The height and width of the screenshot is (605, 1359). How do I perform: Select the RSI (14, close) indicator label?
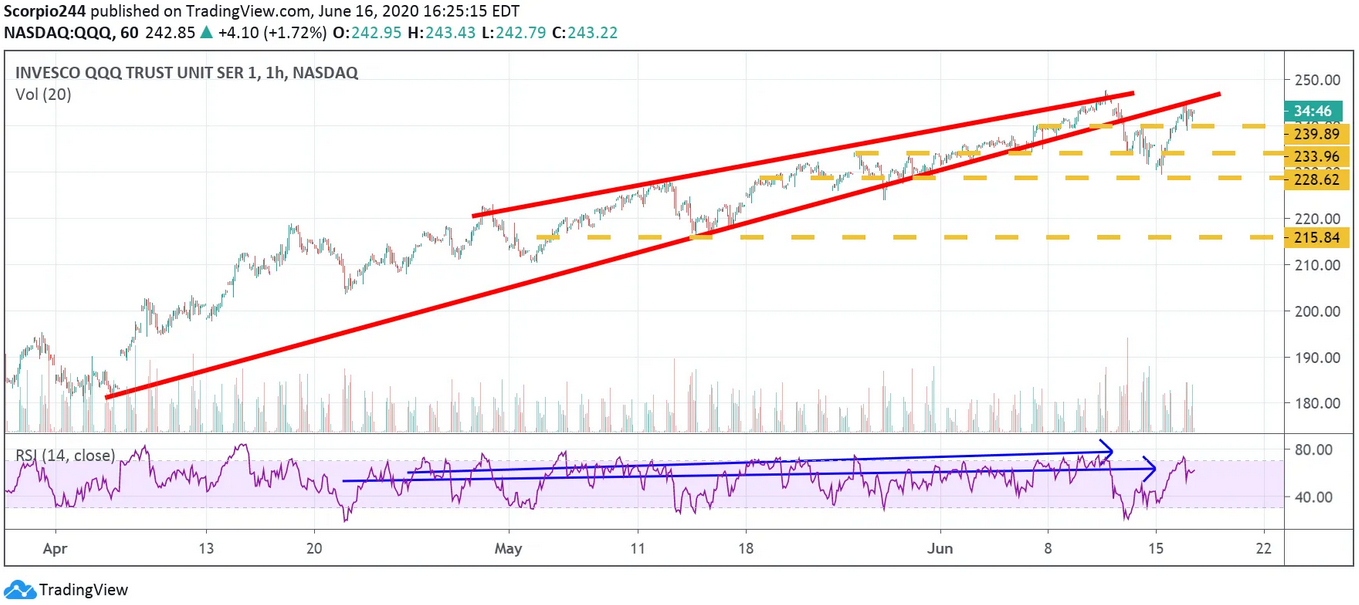click(x=65, y=456)
